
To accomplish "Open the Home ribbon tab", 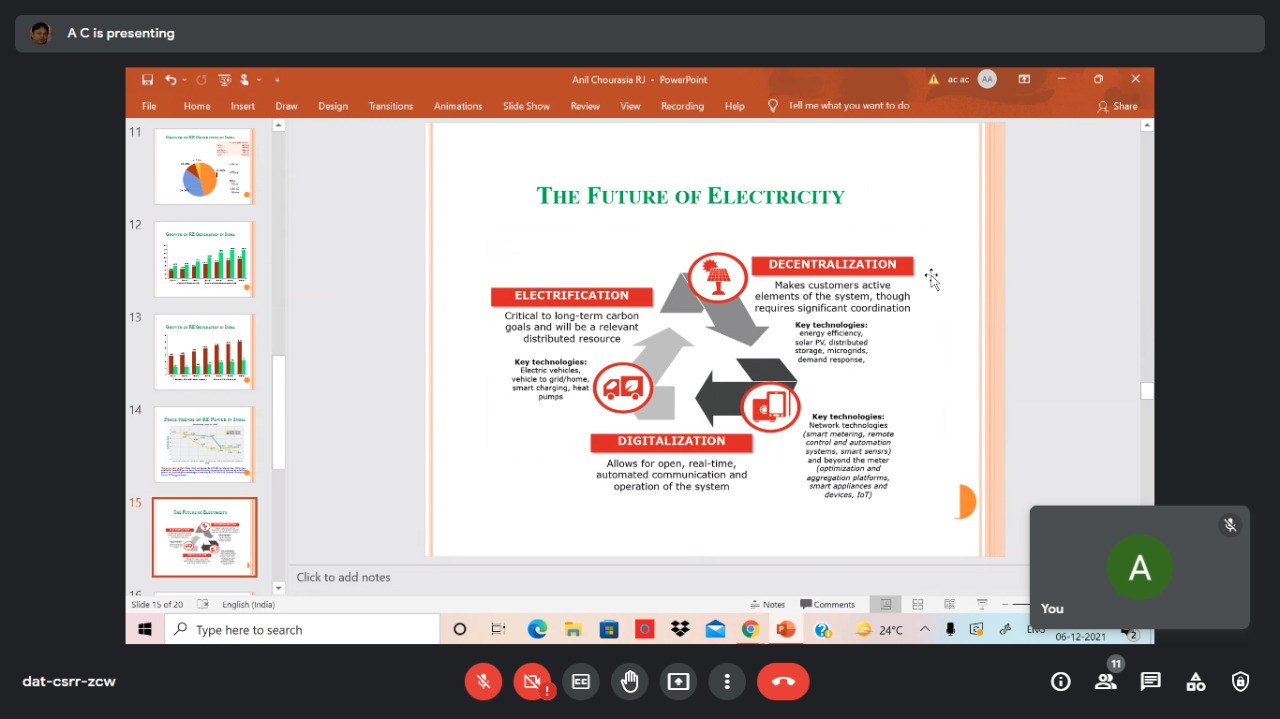I will pos(197,106).
